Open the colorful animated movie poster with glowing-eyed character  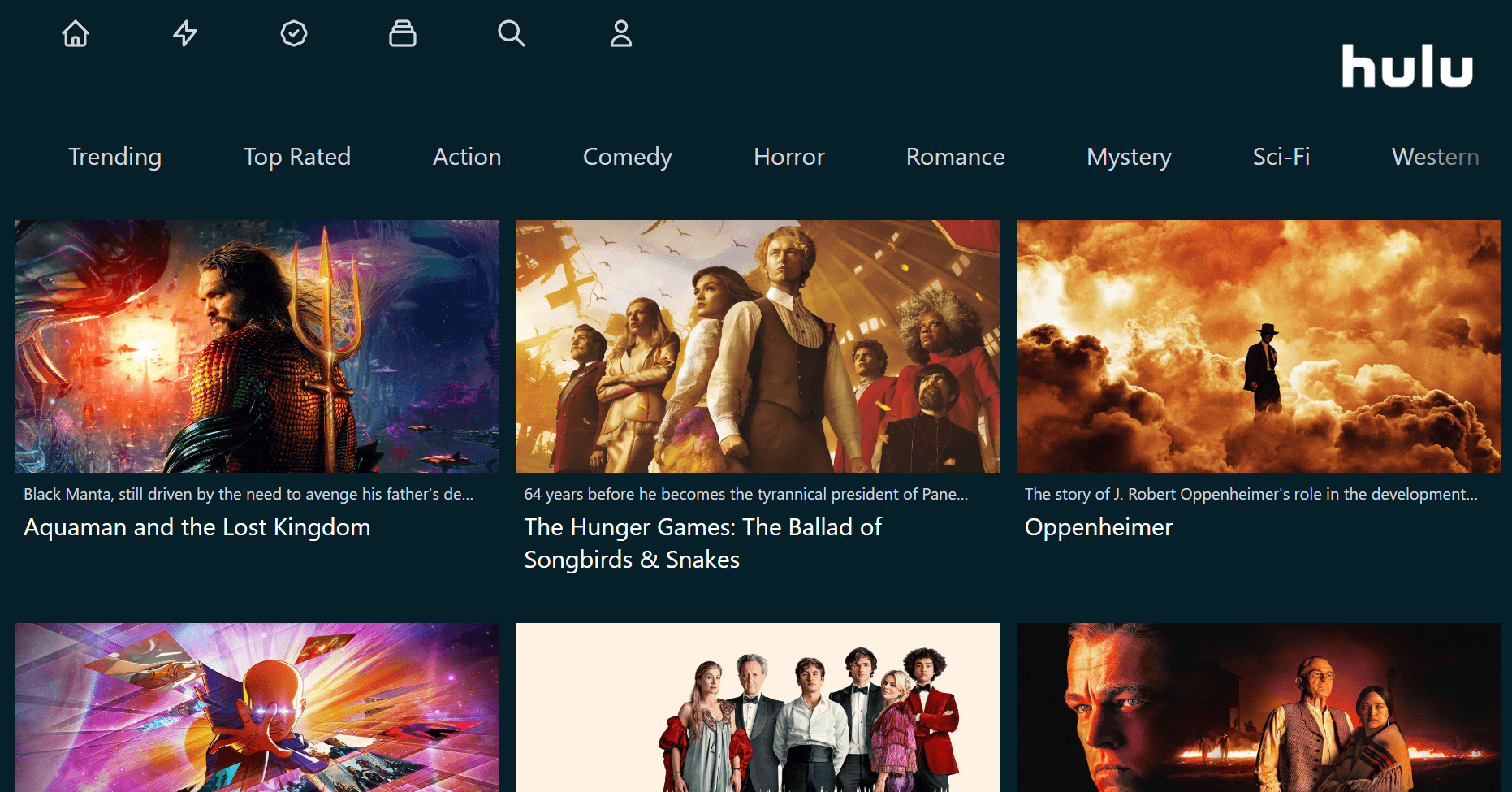coord(257,708)
